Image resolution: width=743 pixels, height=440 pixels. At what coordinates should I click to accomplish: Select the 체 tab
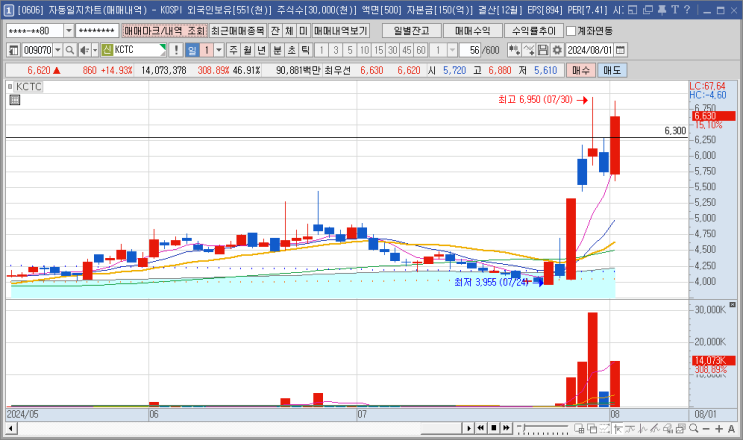coord(289,31)
